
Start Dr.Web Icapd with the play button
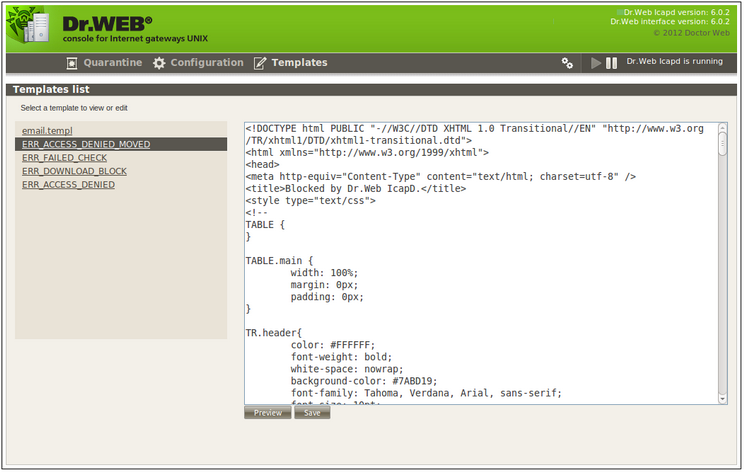596,63
